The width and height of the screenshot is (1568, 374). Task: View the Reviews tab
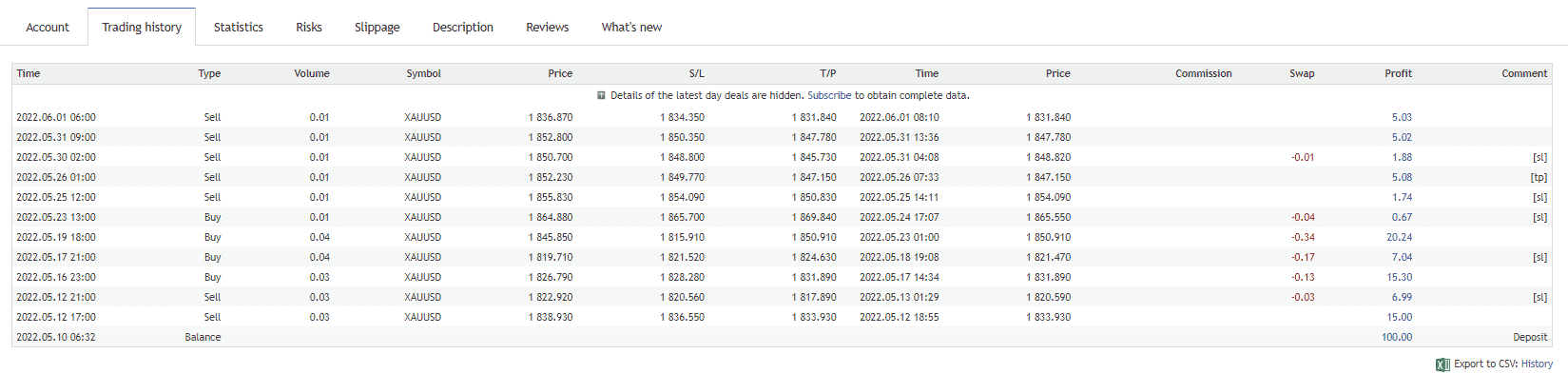[548, 28]
